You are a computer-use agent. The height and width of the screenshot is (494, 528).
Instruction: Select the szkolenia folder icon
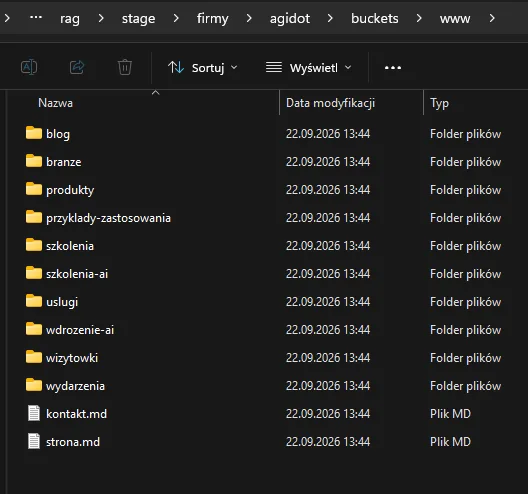(34, 244)
